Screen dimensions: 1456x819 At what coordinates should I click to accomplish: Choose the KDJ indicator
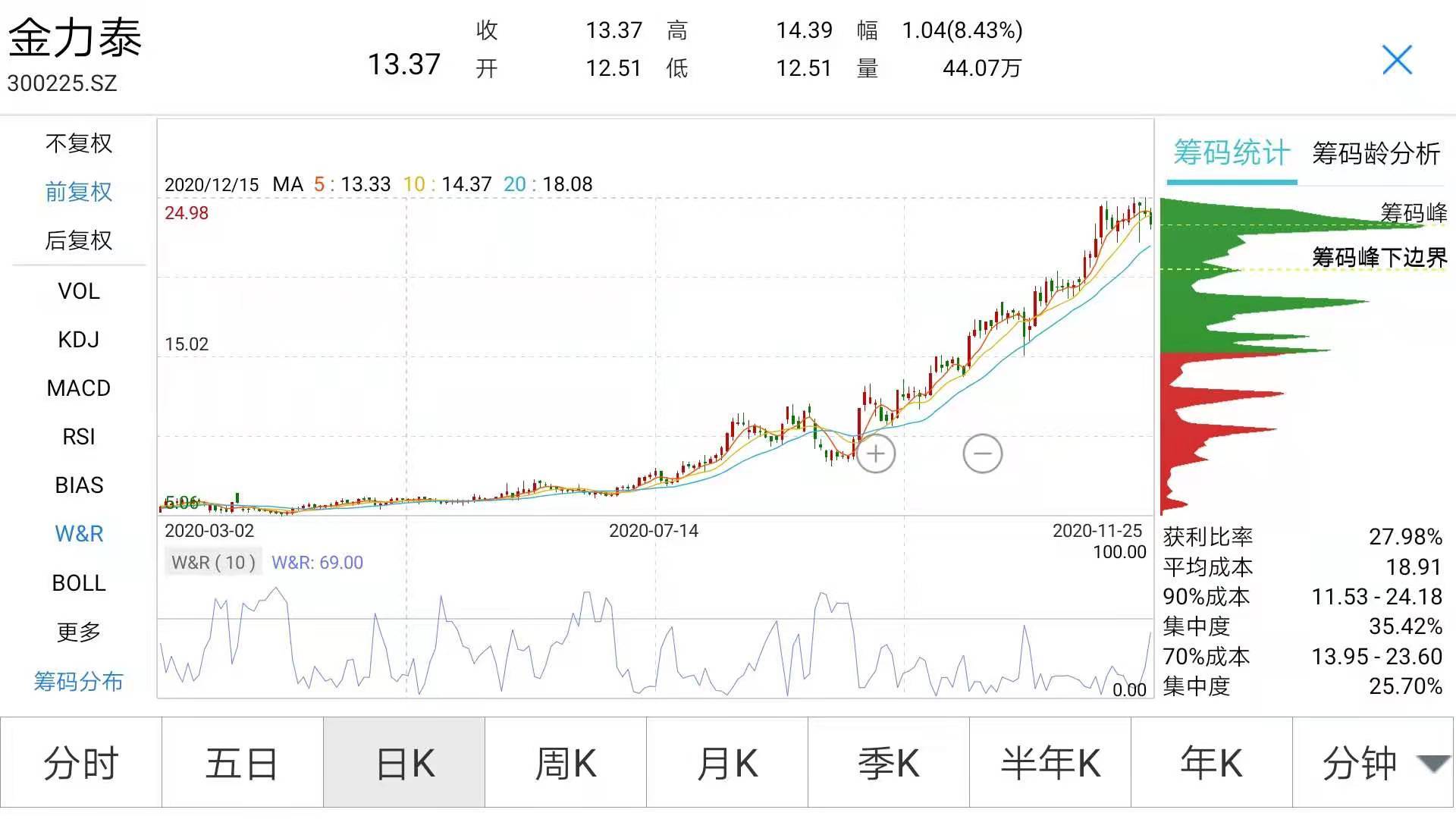pos(79,340)
